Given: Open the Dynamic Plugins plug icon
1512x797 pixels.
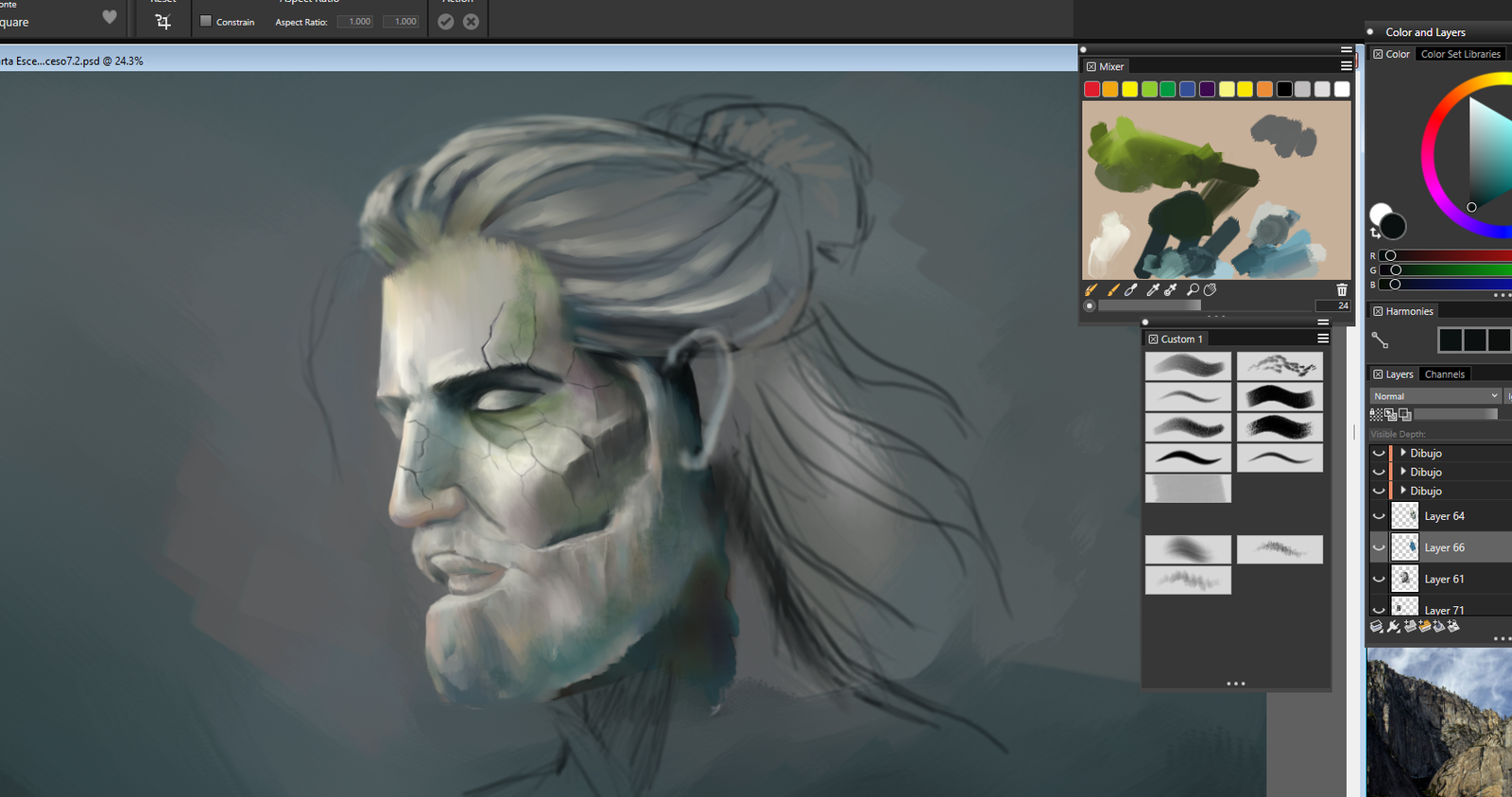Looking at the screenshot, I should point(1393,627).
